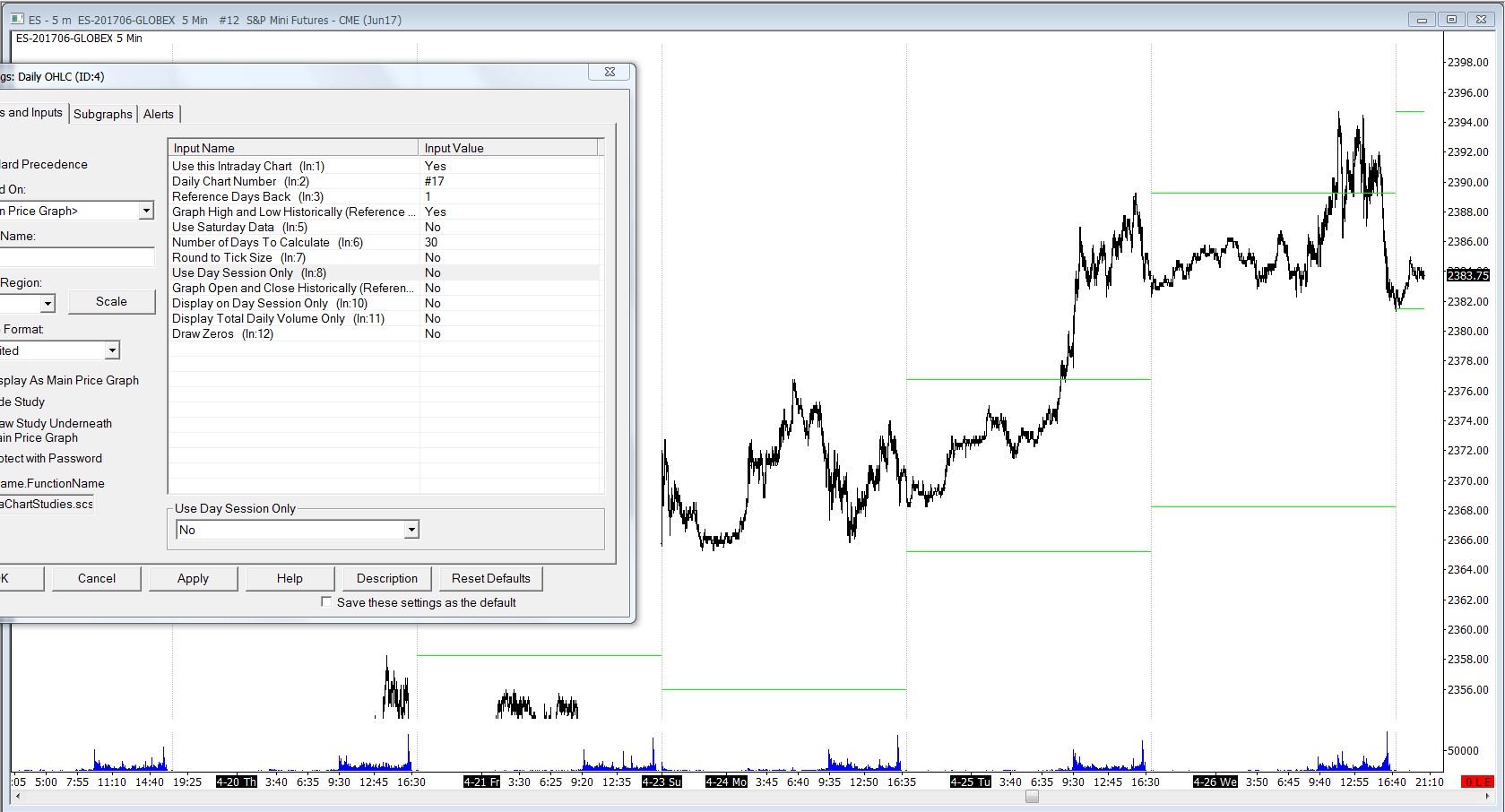Select the Daily Chart Number (In:2) row
1505x812 pixels.
(385, 181)
